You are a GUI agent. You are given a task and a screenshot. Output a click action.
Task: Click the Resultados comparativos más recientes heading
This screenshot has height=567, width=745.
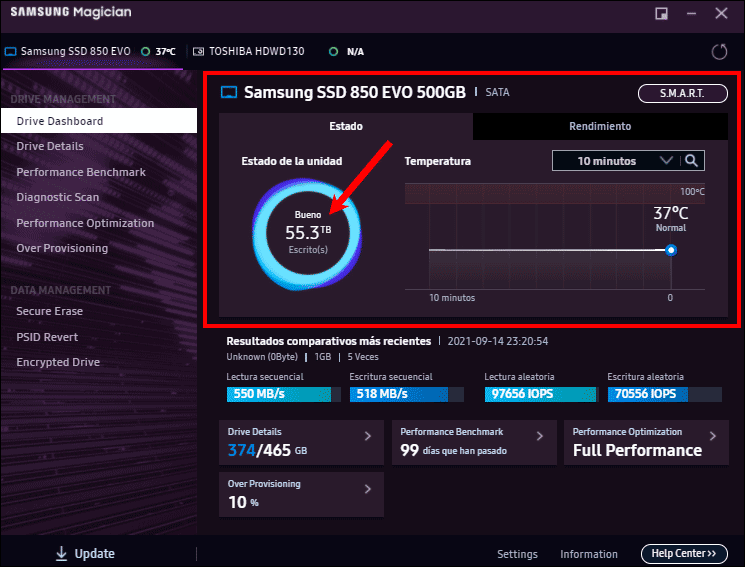click(328, 341)
